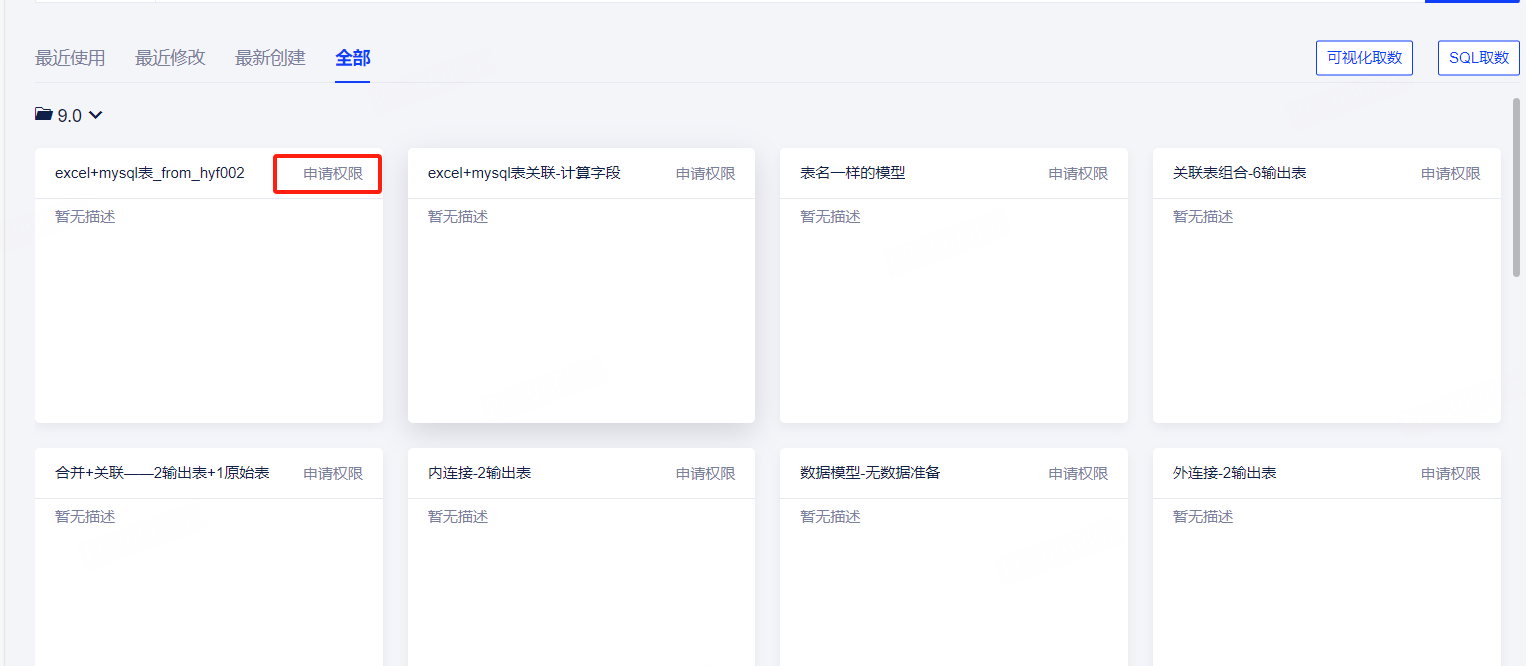Screen dimensions: 1526x666
Task: Select the 最新创建 tab
Action: [270, 58]
